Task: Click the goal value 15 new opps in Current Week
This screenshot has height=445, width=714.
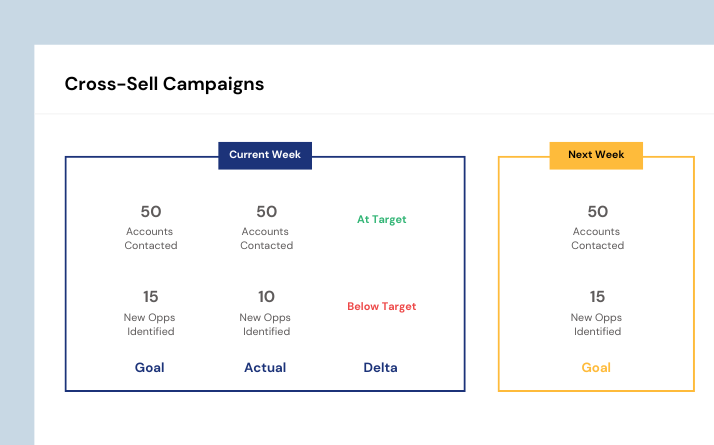Action: click(151, 297)
